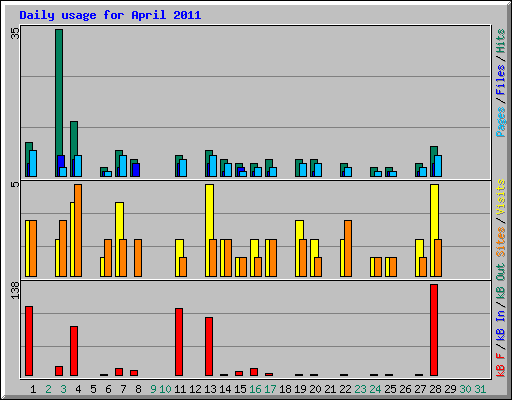512x400 pixels.
Task: Click day label '28' on the x-axis
Action: tap(435, 389)
